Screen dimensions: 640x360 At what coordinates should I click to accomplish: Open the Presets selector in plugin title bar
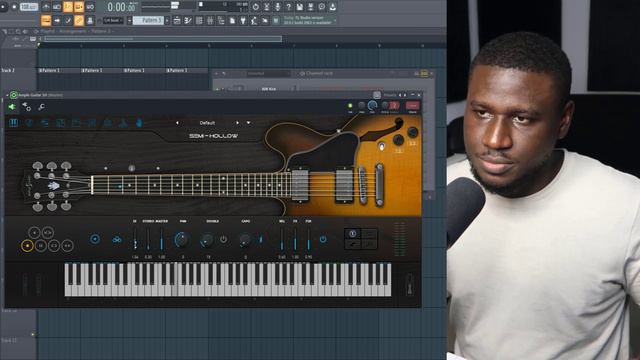[x=390, y=95]
